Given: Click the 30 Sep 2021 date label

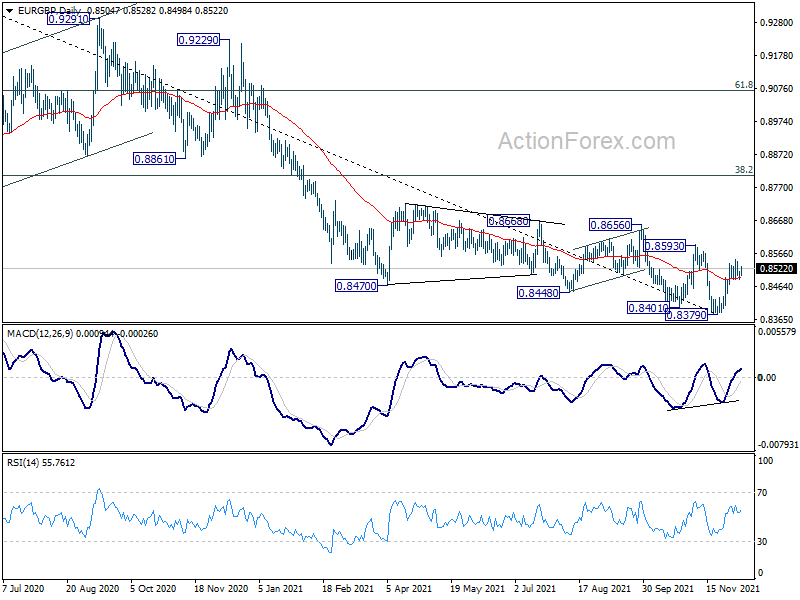Looking at the screenshot, I should 668,588.
